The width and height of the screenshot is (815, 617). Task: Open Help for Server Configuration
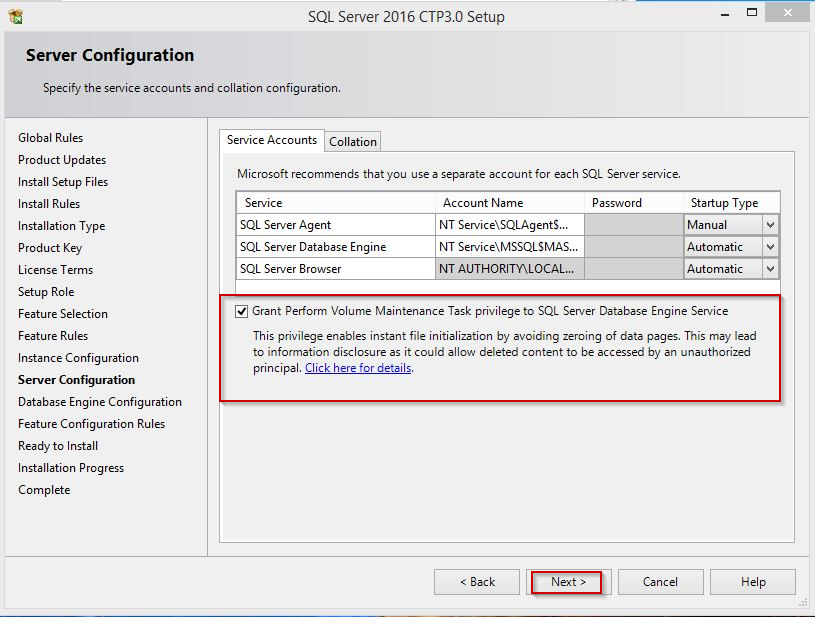pyautogui.click(x=753, y=582)
